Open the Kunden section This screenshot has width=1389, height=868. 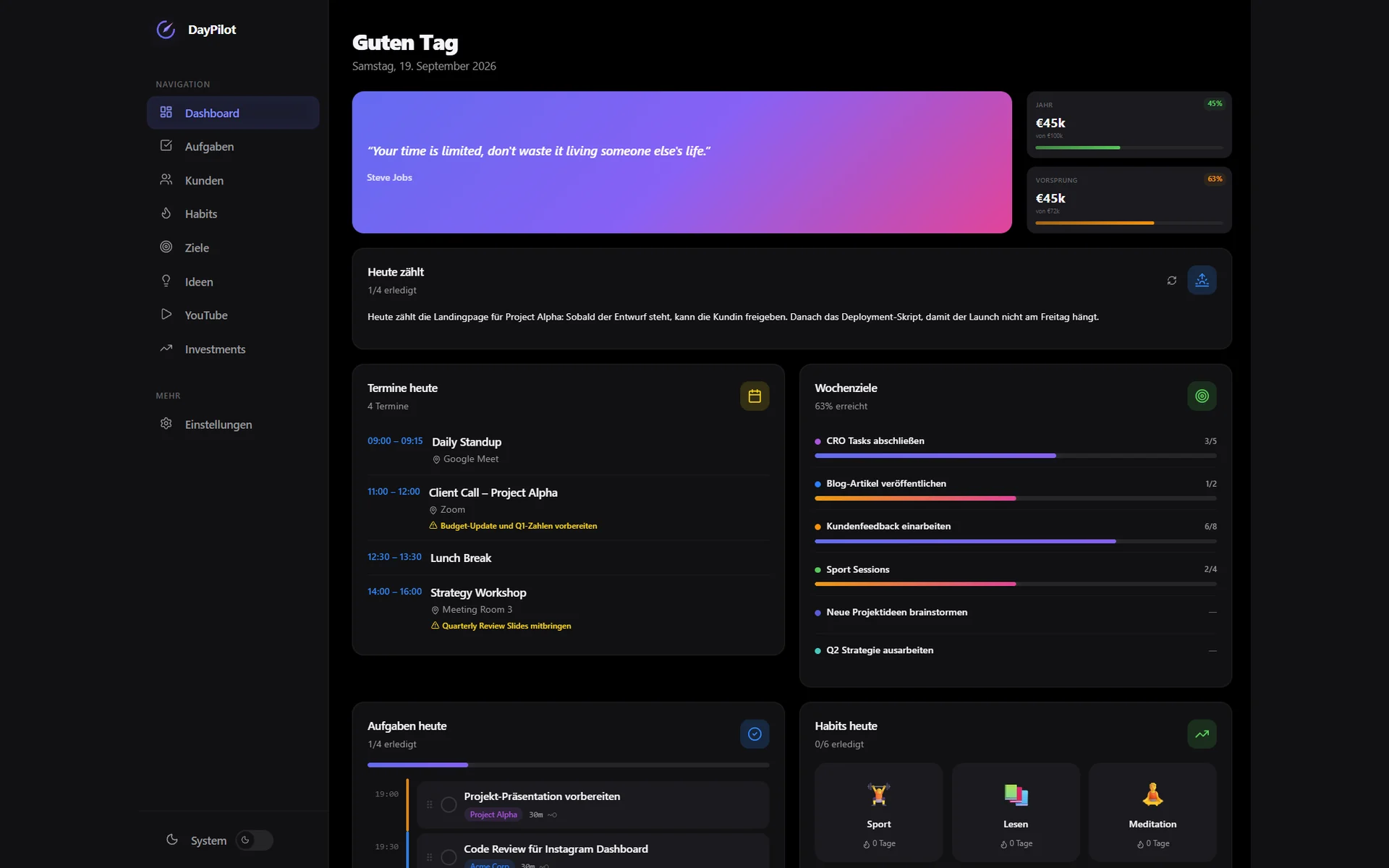[233, 180]
